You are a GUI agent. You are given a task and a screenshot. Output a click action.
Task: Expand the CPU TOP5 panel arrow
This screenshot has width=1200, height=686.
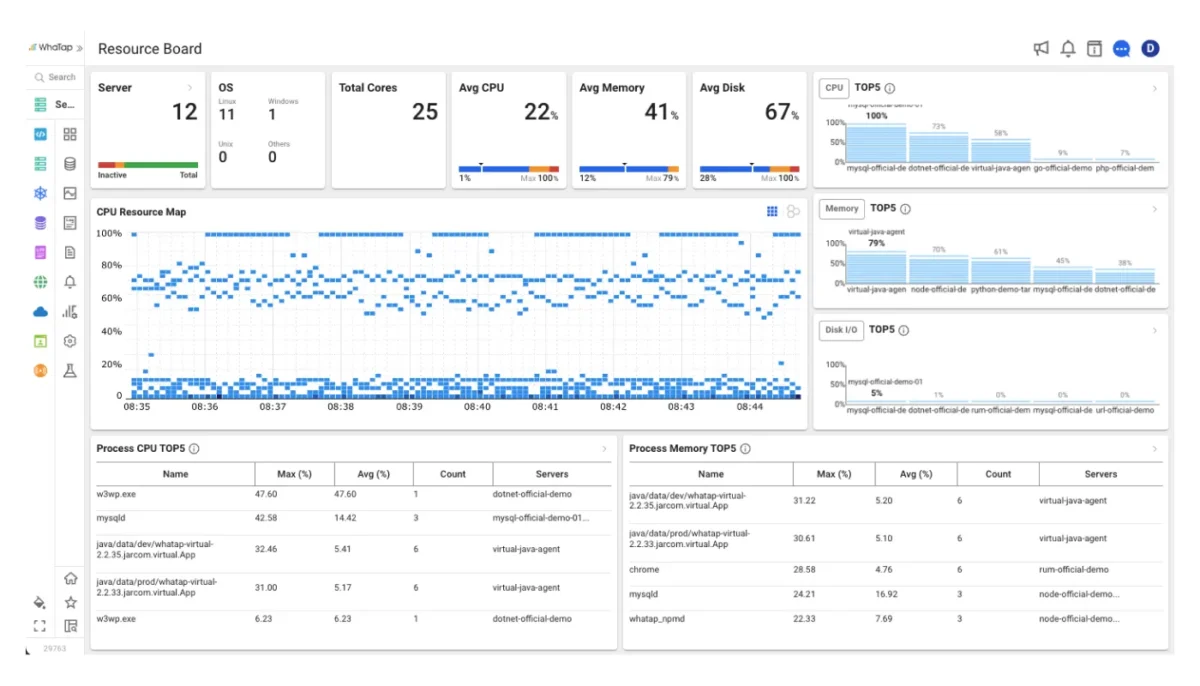[1154, 89]
